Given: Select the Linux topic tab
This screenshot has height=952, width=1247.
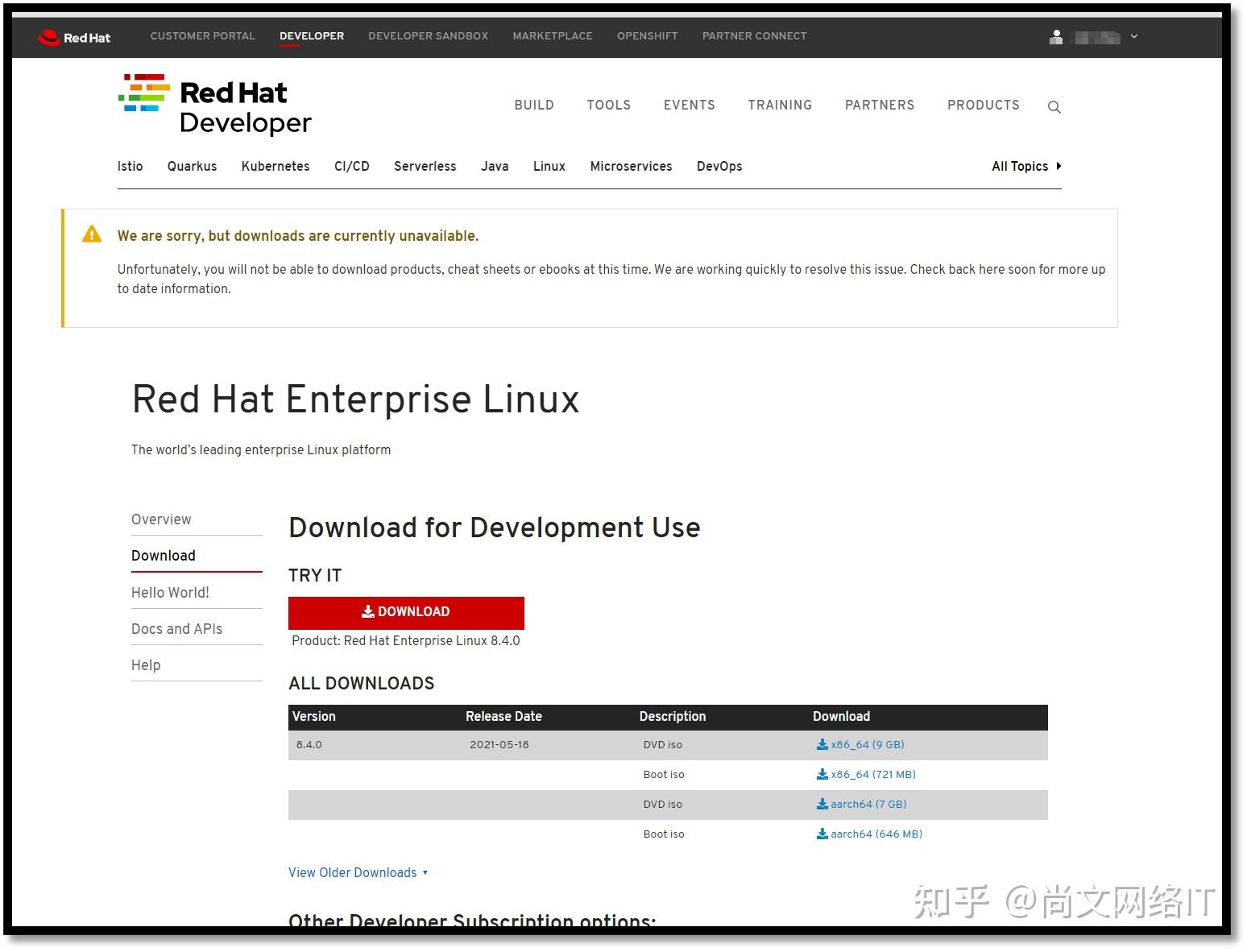Looking at the screenshot, I should tap(549, 166).
